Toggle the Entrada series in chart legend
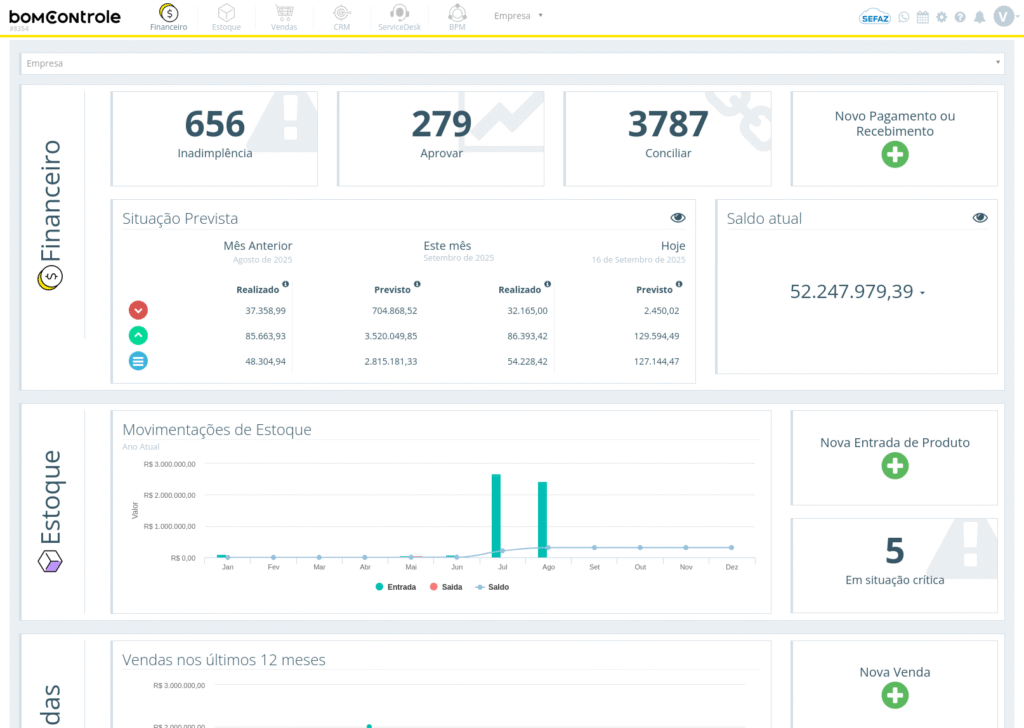This screenshot has height=728, width=1024. [x=396, y=587]
